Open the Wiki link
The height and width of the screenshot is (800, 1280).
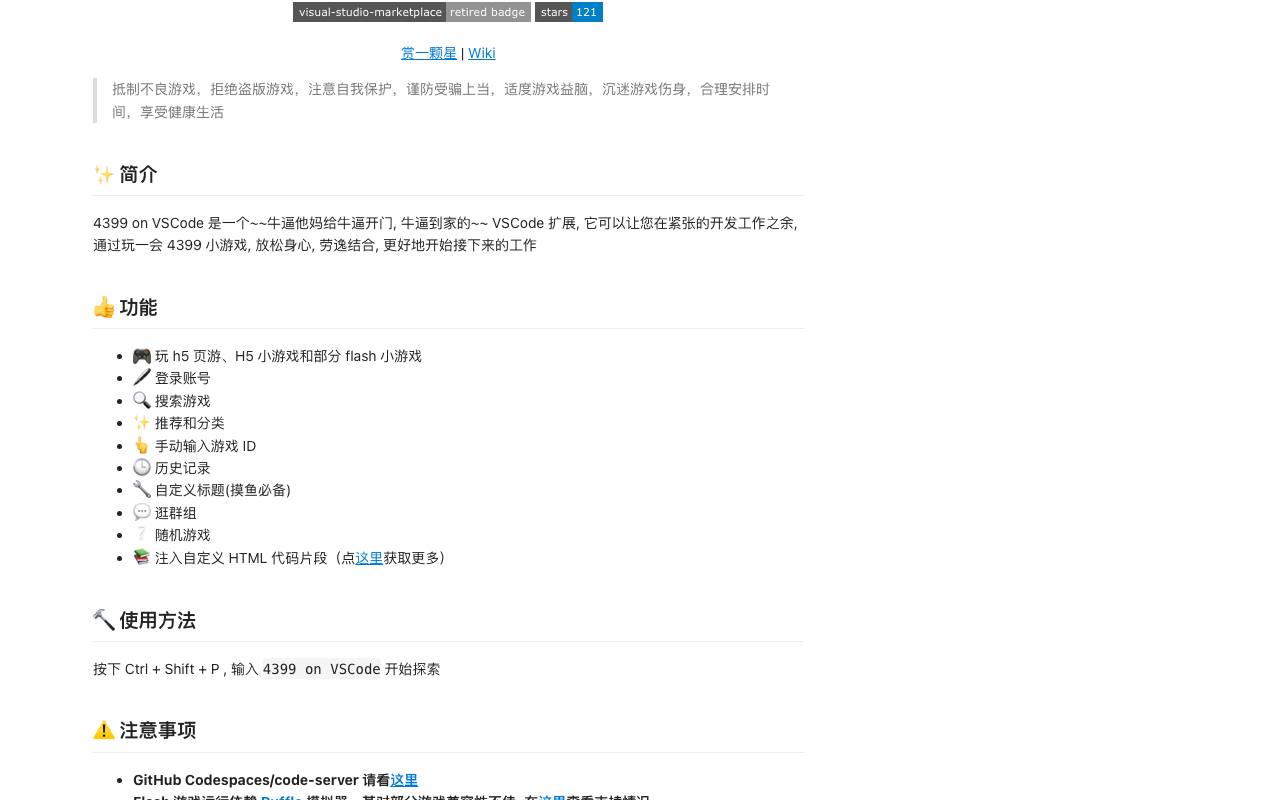pos(482,53)
